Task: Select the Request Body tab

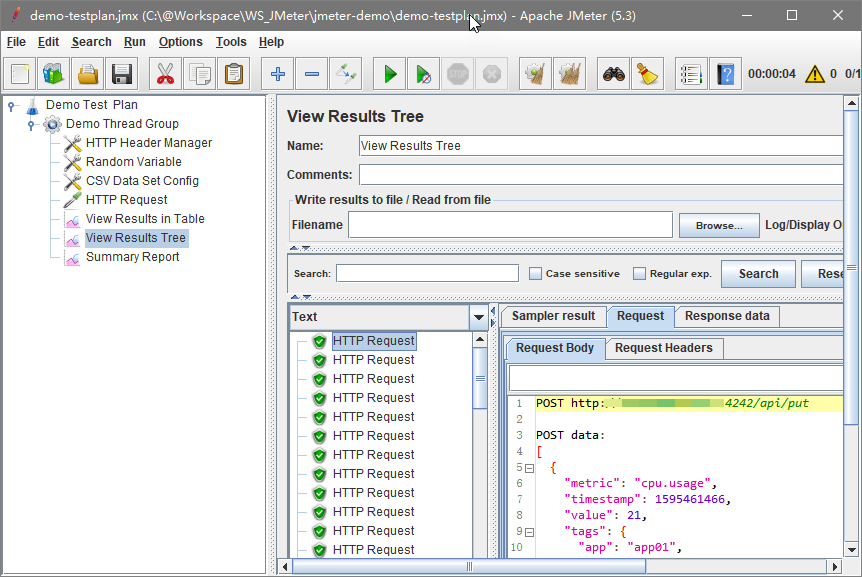Action: [x=555, y=348]
